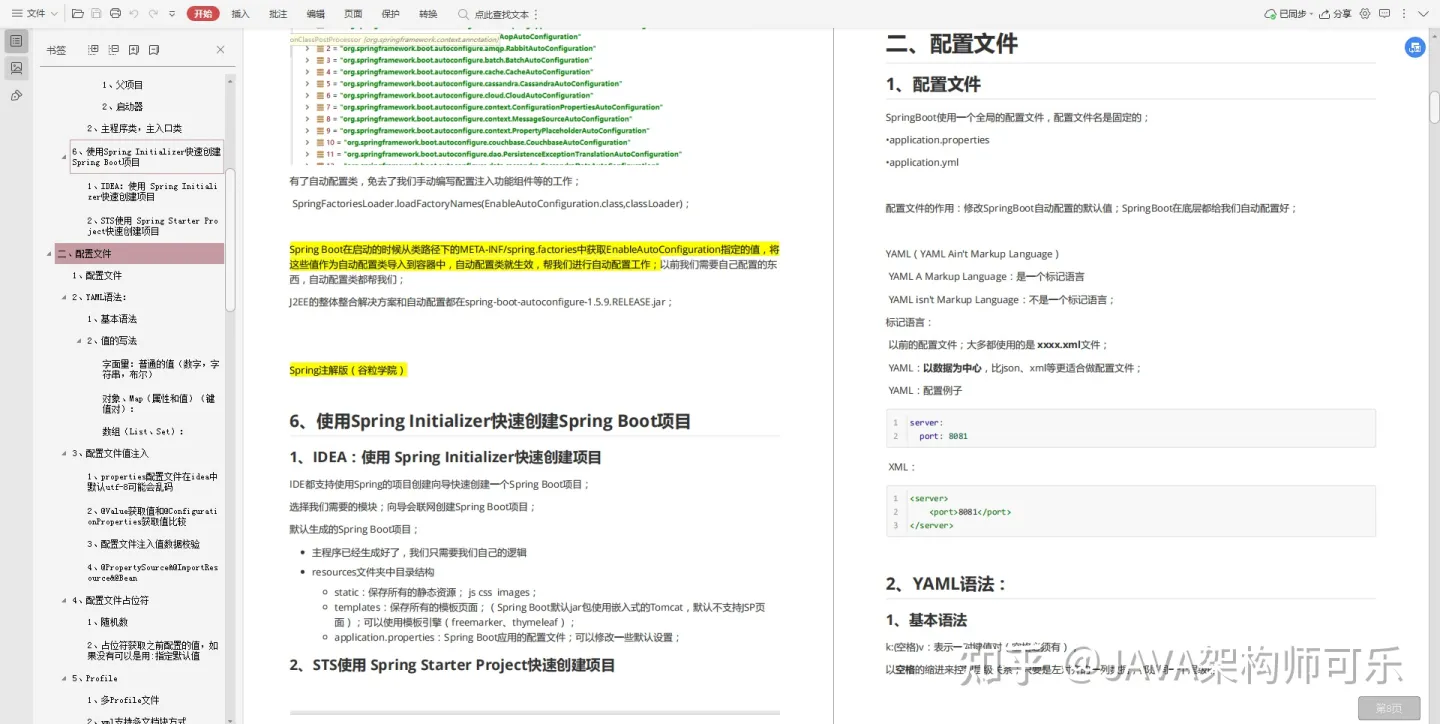Select bookmark 4、@PropertySource&@ImportResource&@Bean
The height and width of the screenshot is (724, 1440).
(152, 572)
